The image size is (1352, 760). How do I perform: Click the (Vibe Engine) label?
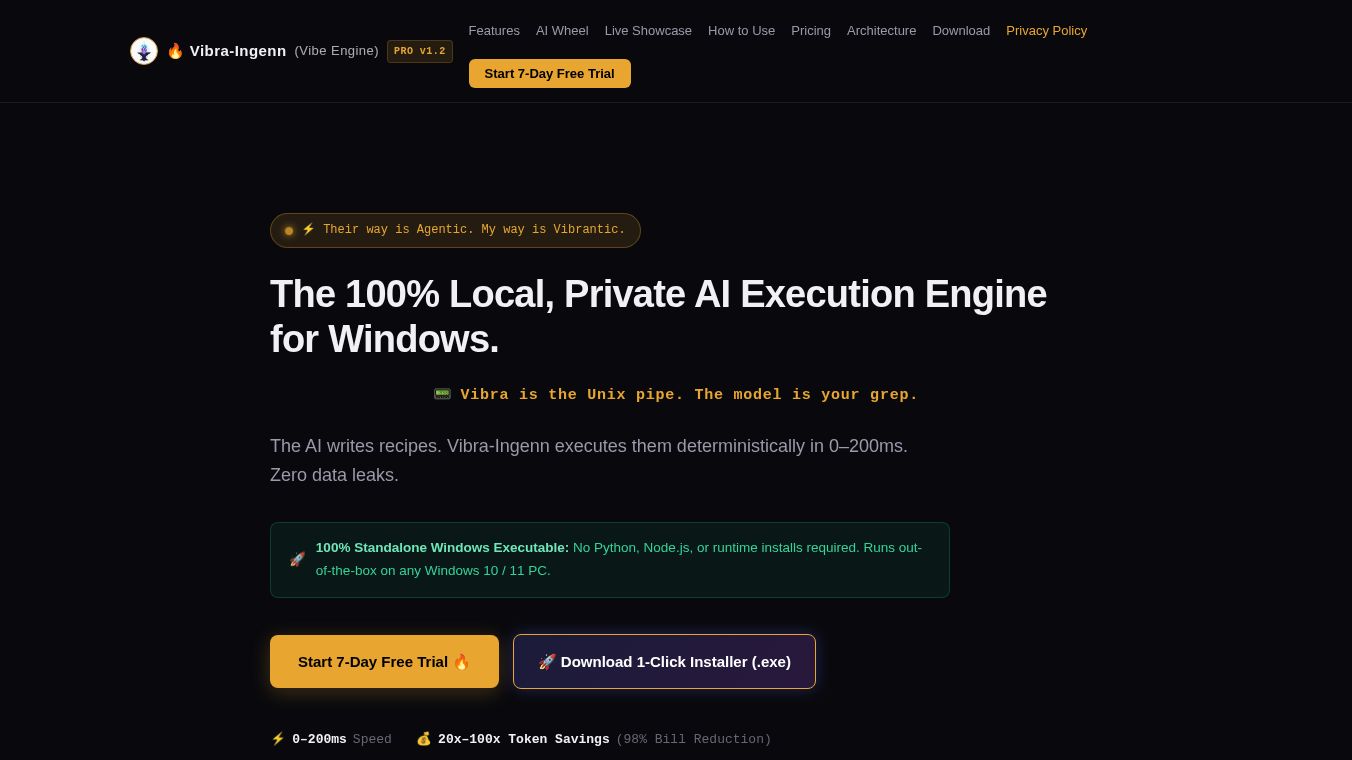point(337,51)
